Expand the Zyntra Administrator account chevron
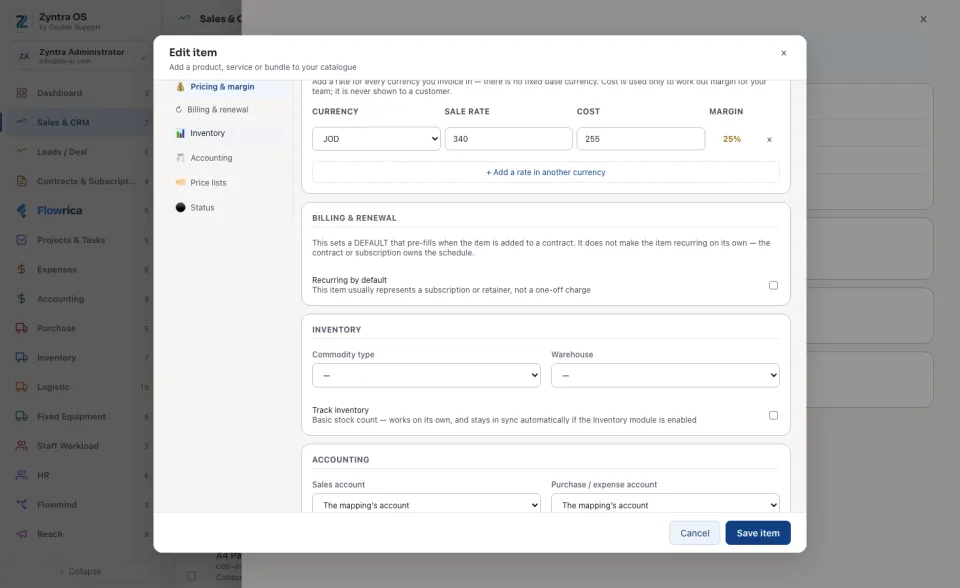Screen dimensions: 960x588 coord(143,58)
